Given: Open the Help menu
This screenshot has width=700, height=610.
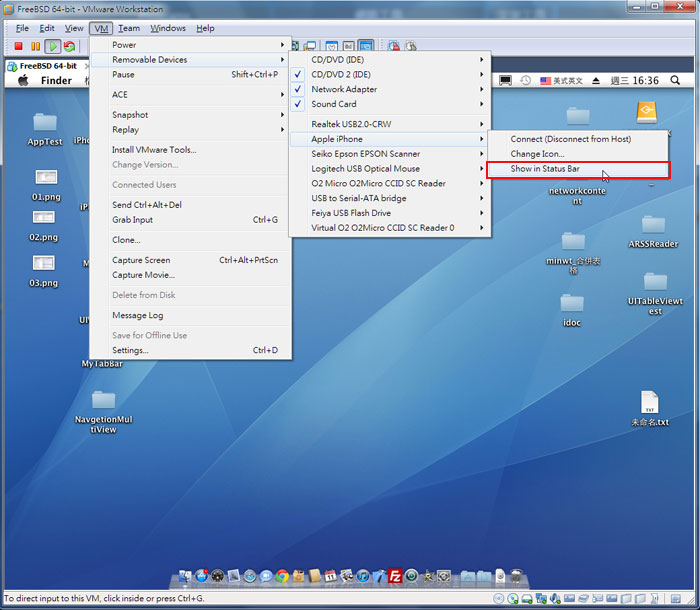Looking at the screenshot, I should click(x=205, y=28).
